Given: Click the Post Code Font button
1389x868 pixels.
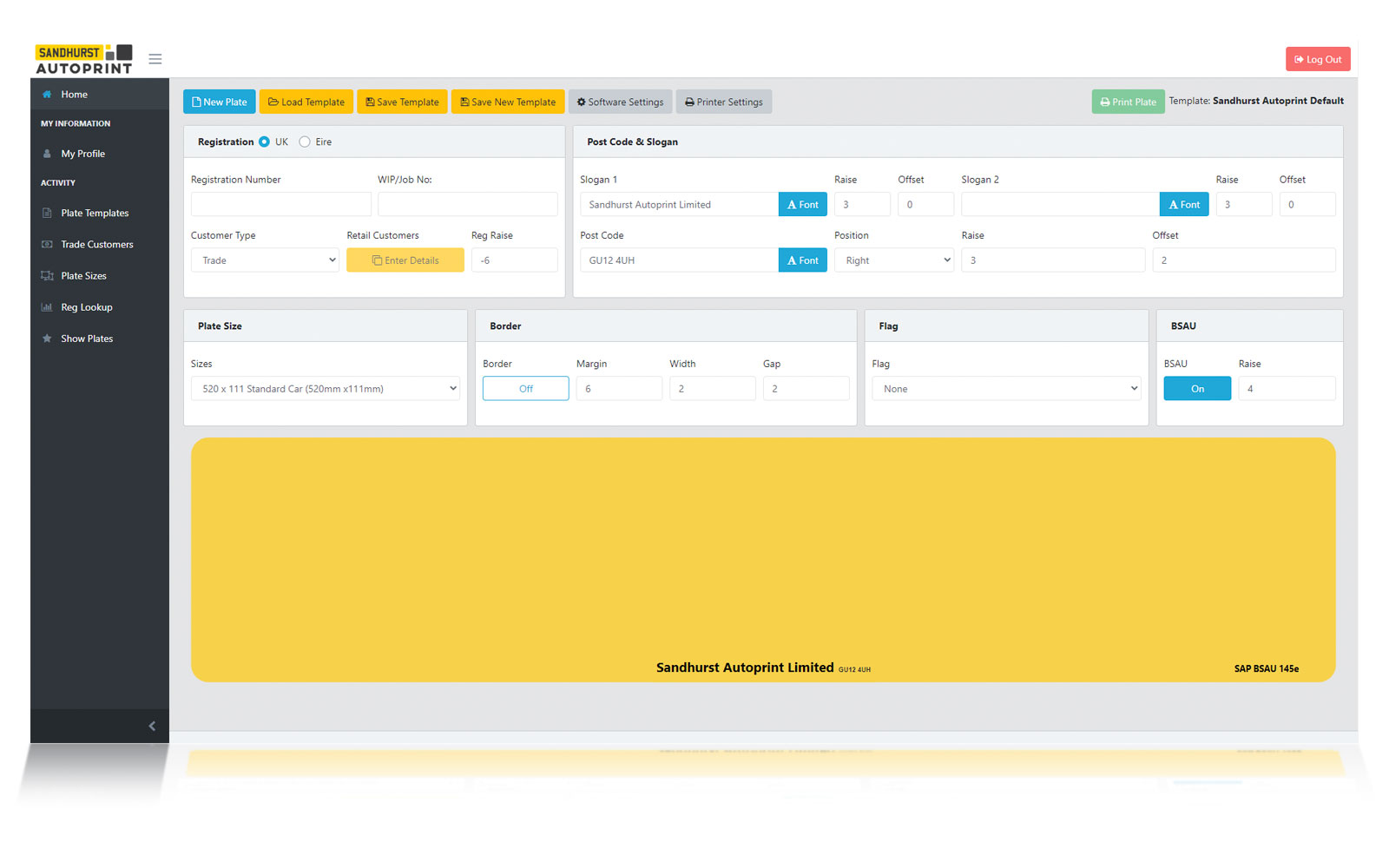Looking at the screenshot, I should (803, 260).
